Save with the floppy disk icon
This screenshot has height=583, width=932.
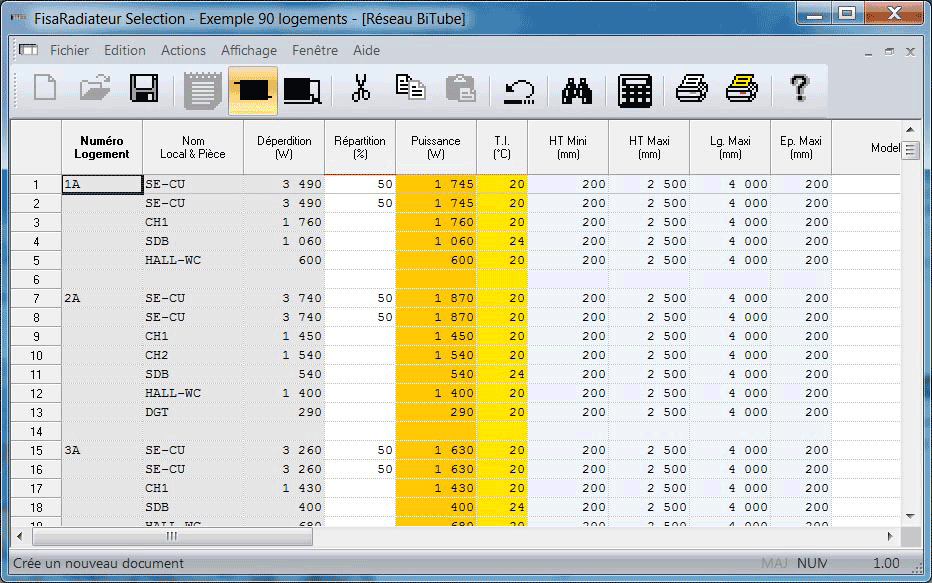tap(145, 89)
